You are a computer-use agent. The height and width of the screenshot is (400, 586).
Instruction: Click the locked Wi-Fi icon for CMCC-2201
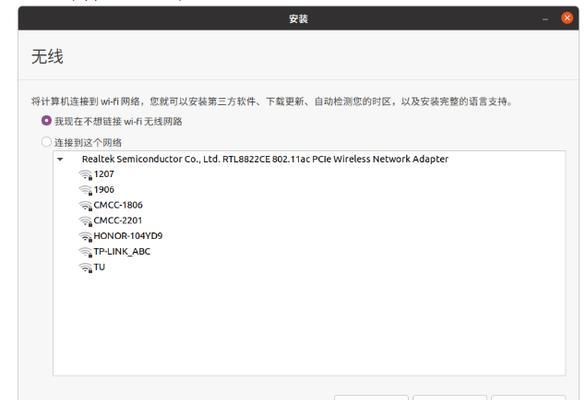click(86, 221)
